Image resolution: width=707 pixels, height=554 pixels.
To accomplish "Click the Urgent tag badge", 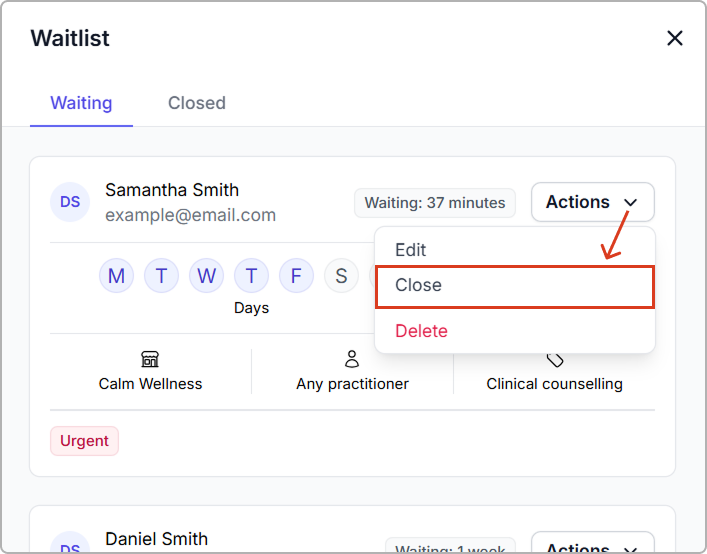I will 84,441.
